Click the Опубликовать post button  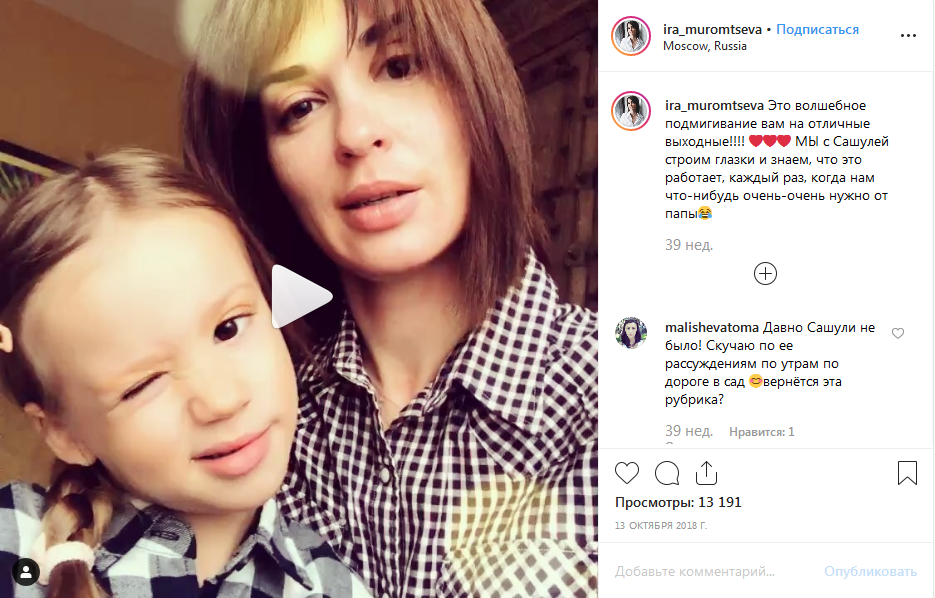point(870,571)
